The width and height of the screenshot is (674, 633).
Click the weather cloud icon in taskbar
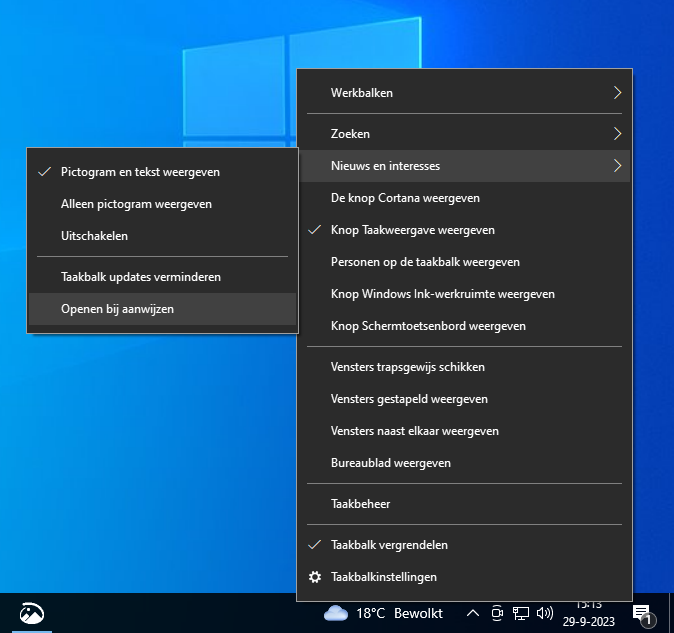[336, 613]
